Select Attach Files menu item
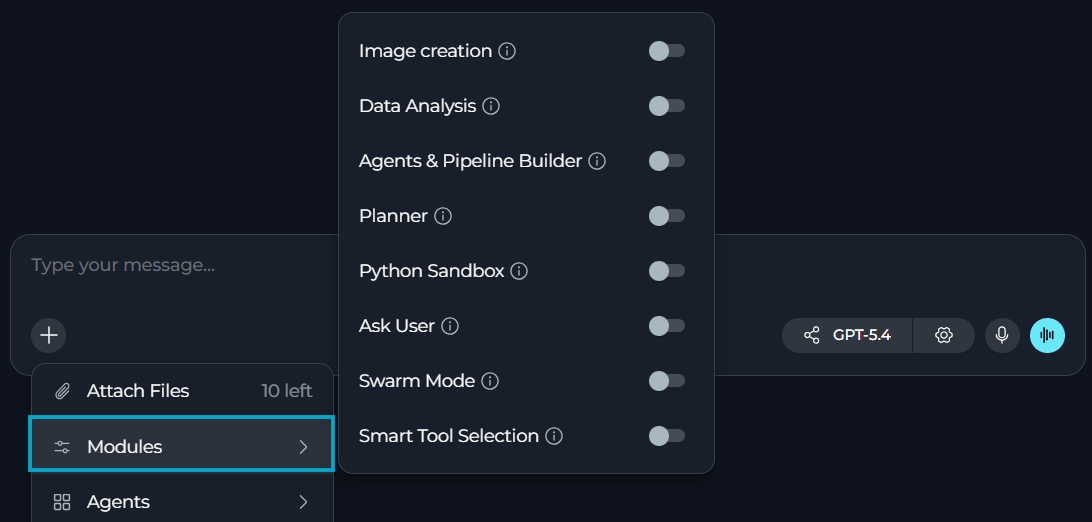Image resolution: width=1092 pixels, height=522 pixels. pos(182,391)
